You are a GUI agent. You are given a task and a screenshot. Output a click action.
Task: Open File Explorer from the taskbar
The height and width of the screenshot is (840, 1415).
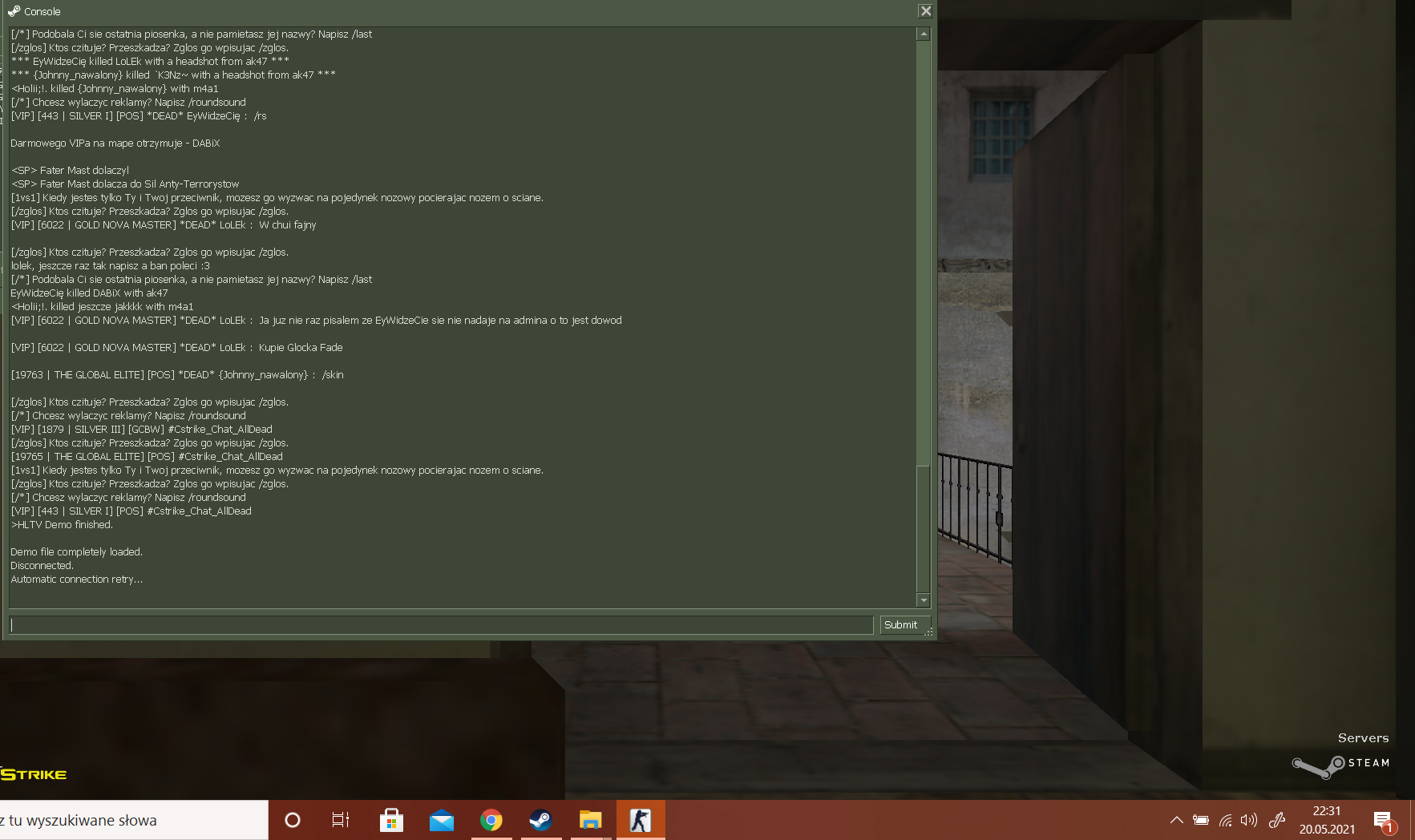tap(590, 820)
